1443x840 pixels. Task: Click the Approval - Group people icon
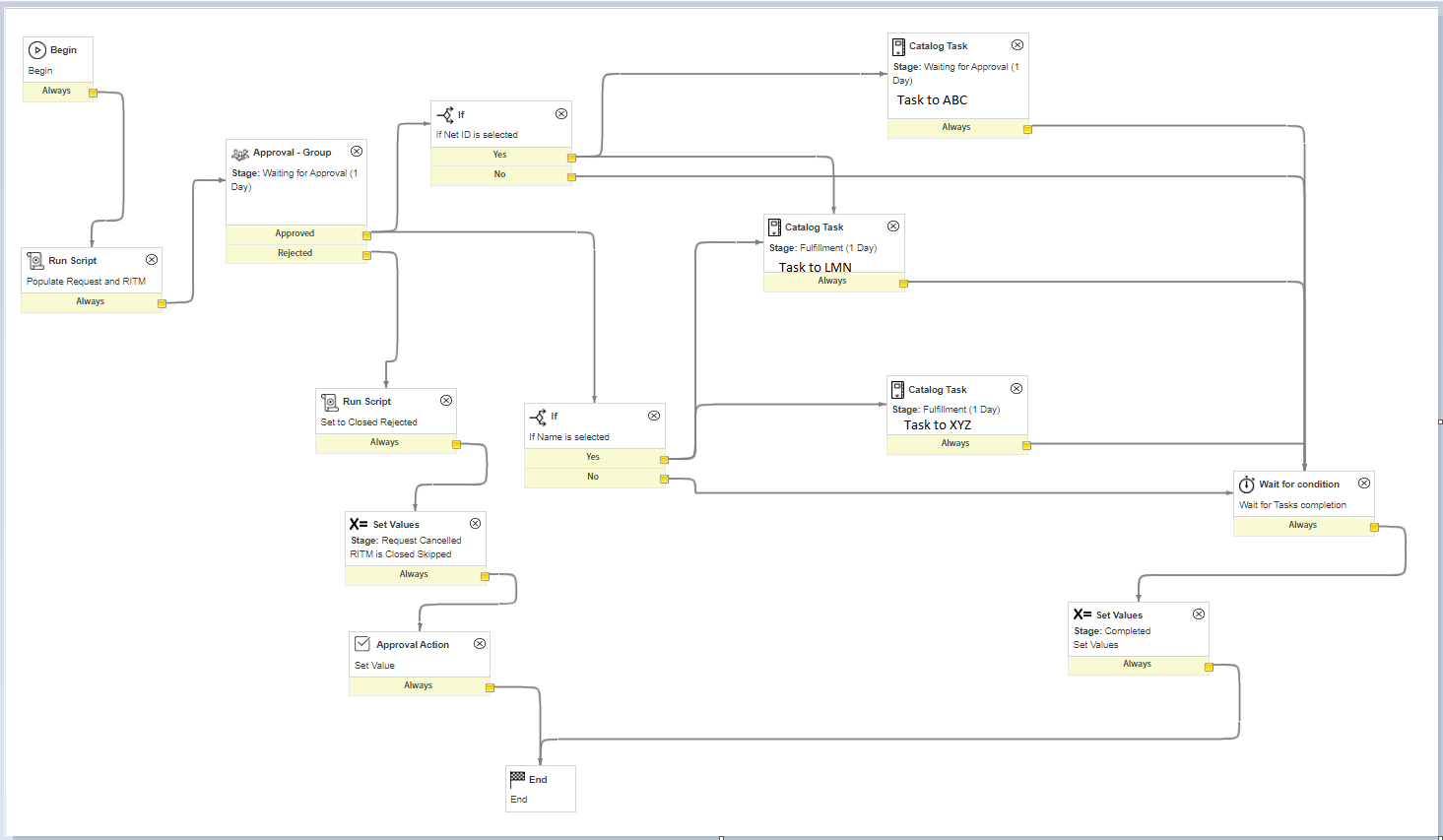pyautogui.click(x=240, y=154)
